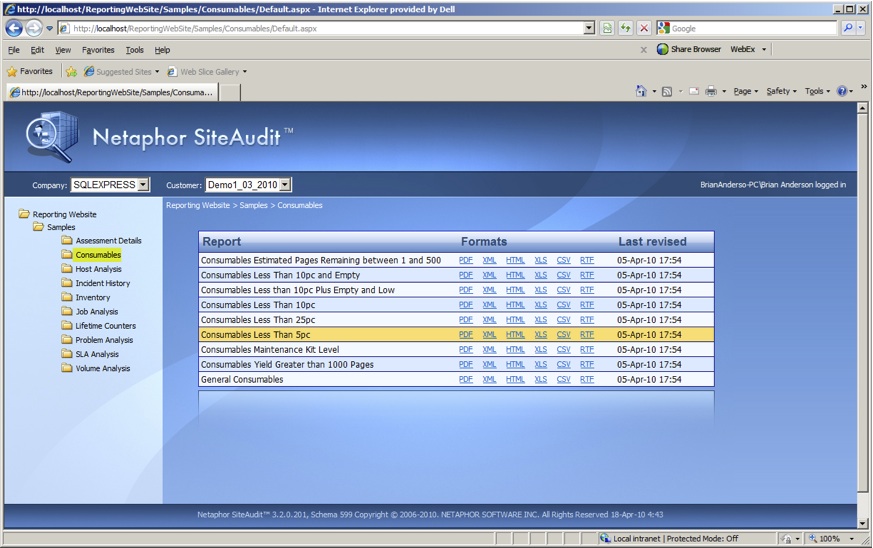Screen dimensions: 873x548
Task: Click the Add to Favorites Bar icon
Action: pos(71,71)
